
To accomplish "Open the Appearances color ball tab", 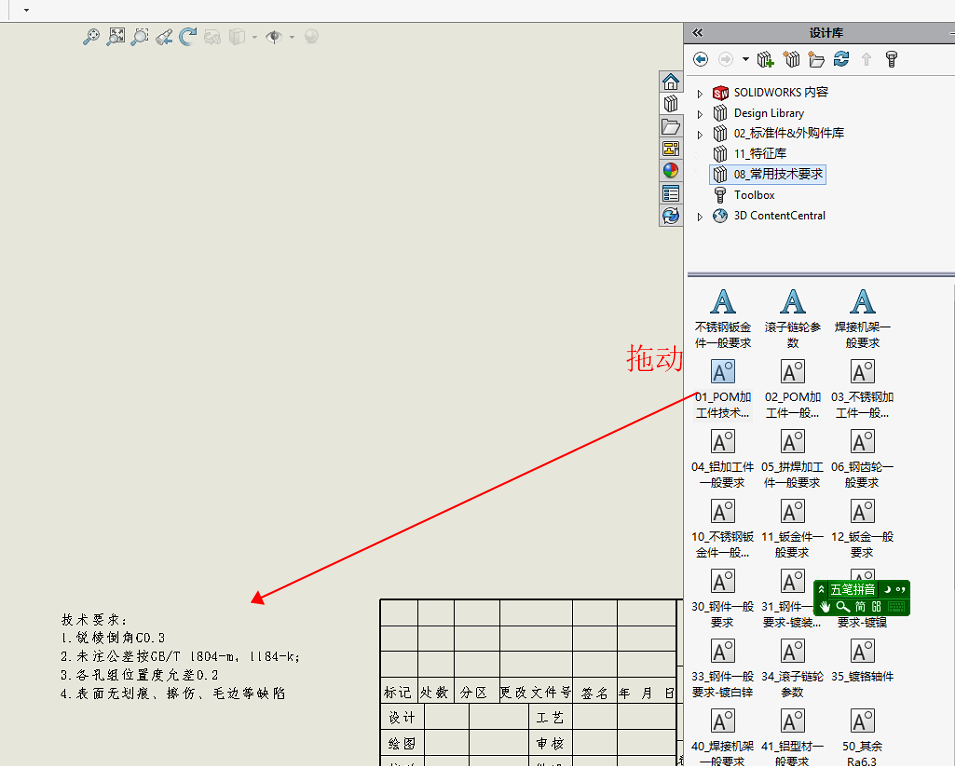I will 671,171.
